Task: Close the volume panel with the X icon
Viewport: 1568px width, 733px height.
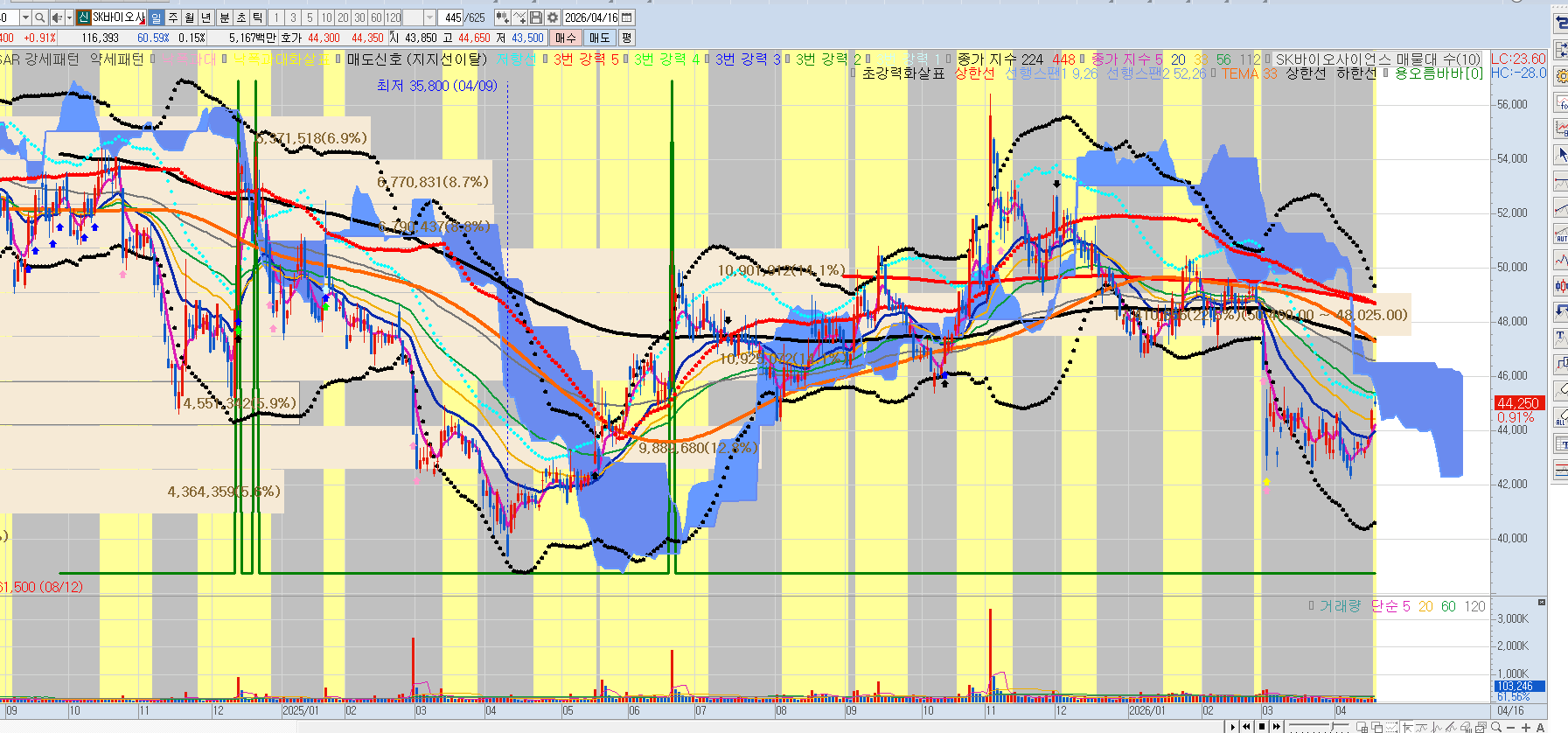Action: pyautogui.click(x=1542, y=603)
